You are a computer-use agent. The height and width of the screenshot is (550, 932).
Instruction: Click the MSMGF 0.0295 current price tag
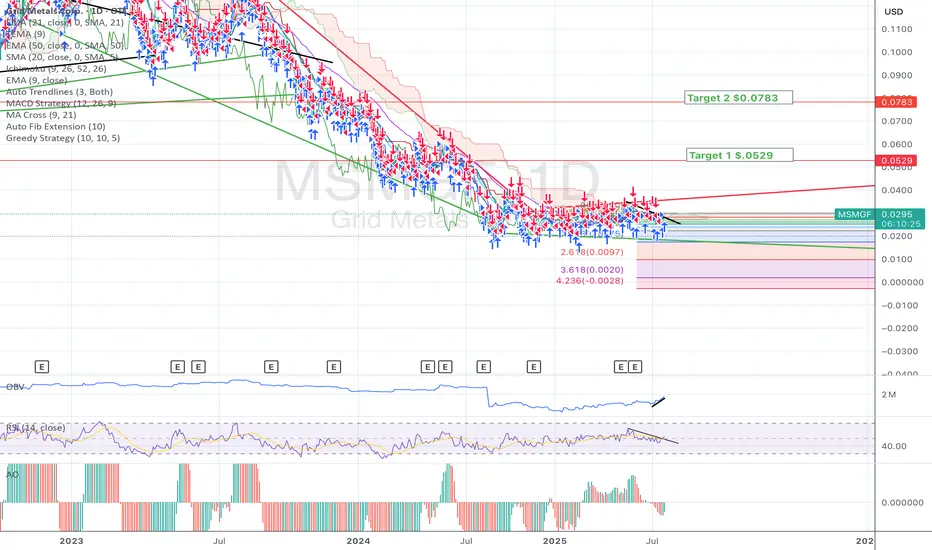point(880,219)
